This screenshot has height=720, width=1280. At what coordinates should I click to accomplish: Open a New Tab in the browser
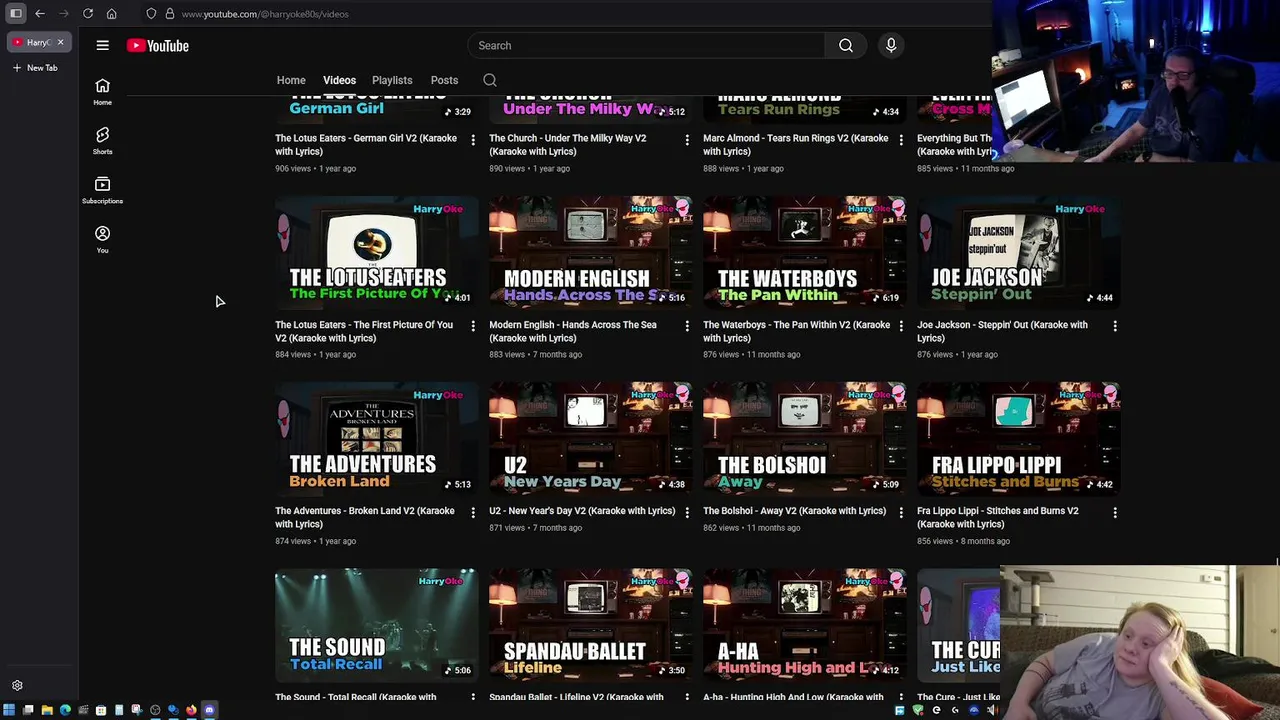coord(35,68)
